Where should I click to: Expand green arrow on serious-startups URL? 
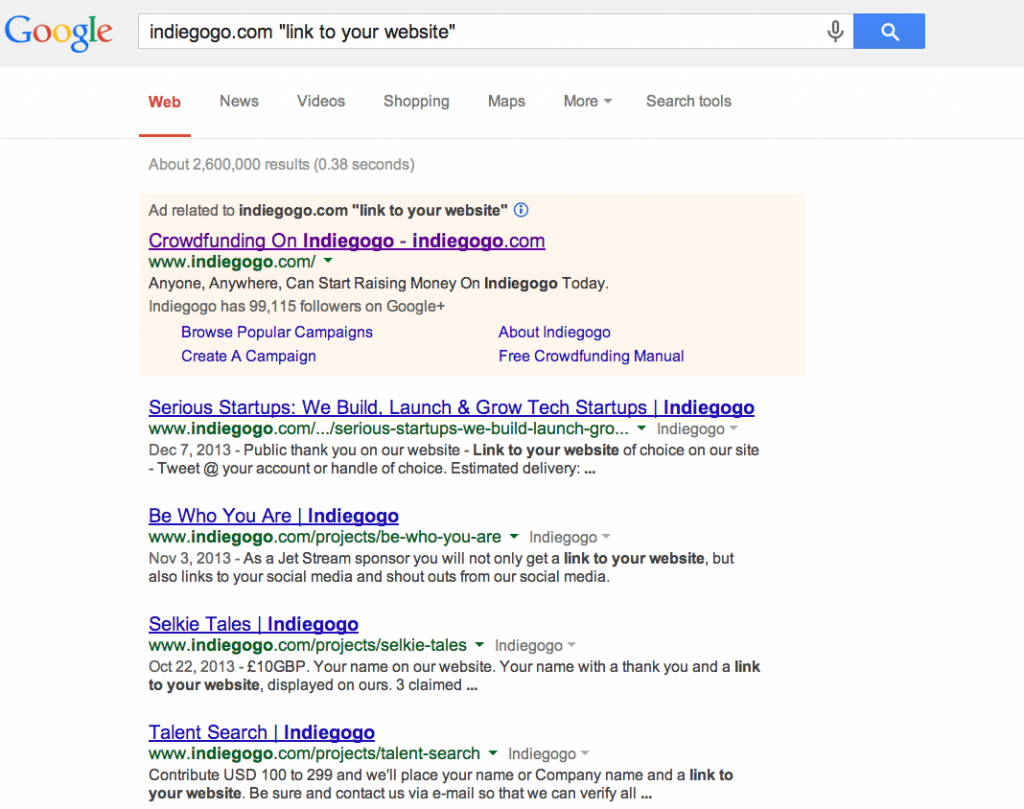pos(641,428)
